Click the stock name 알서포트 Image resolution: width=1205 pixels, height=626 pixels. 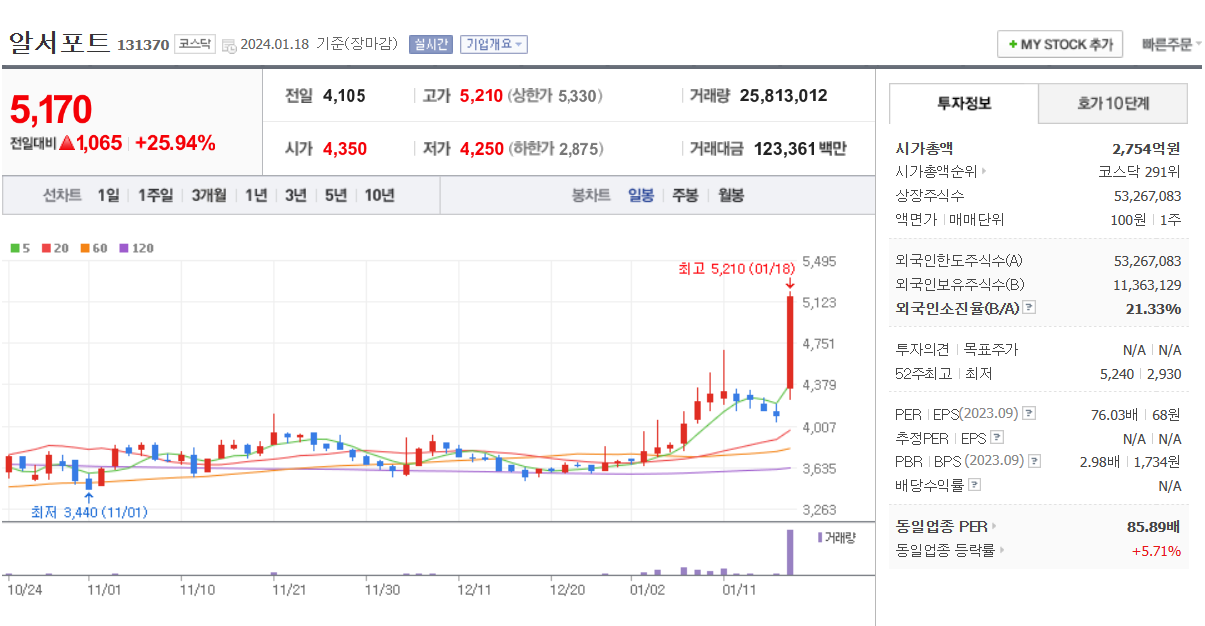pos(59,43)
